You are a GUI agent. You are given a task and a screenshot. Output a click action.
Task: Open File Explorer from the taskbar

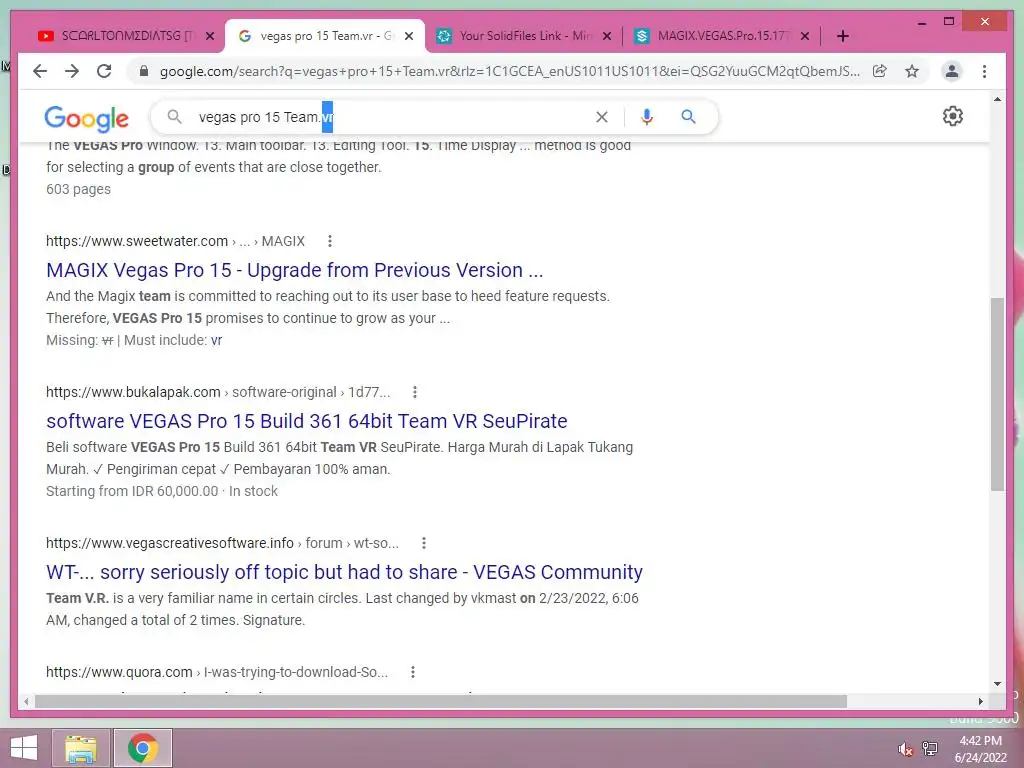81,748
